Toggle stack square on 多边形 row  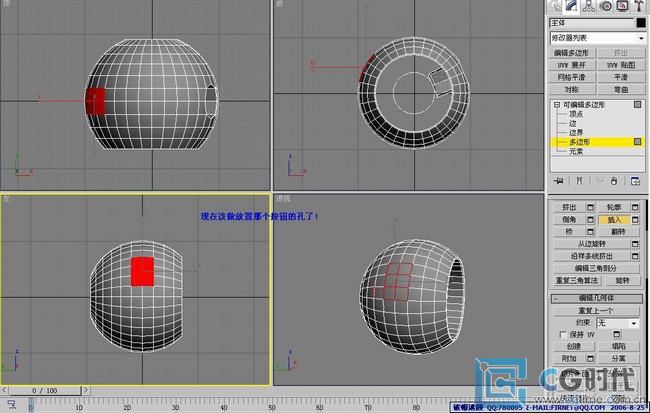point(638,142)
